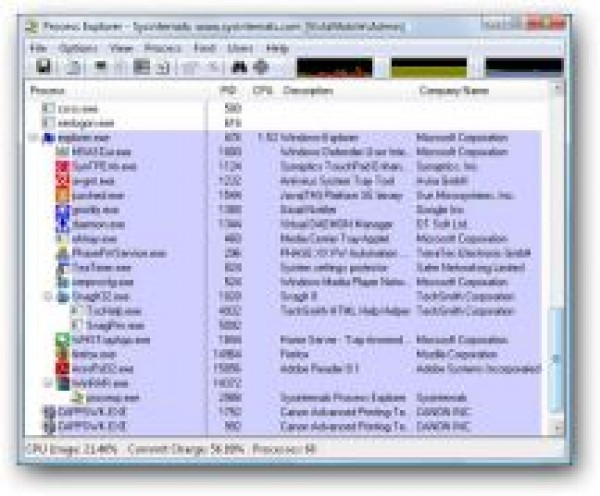The width and height of the screenshot is (600, 496).
Task: Open the Find menu
Action: tap(204, 48)
